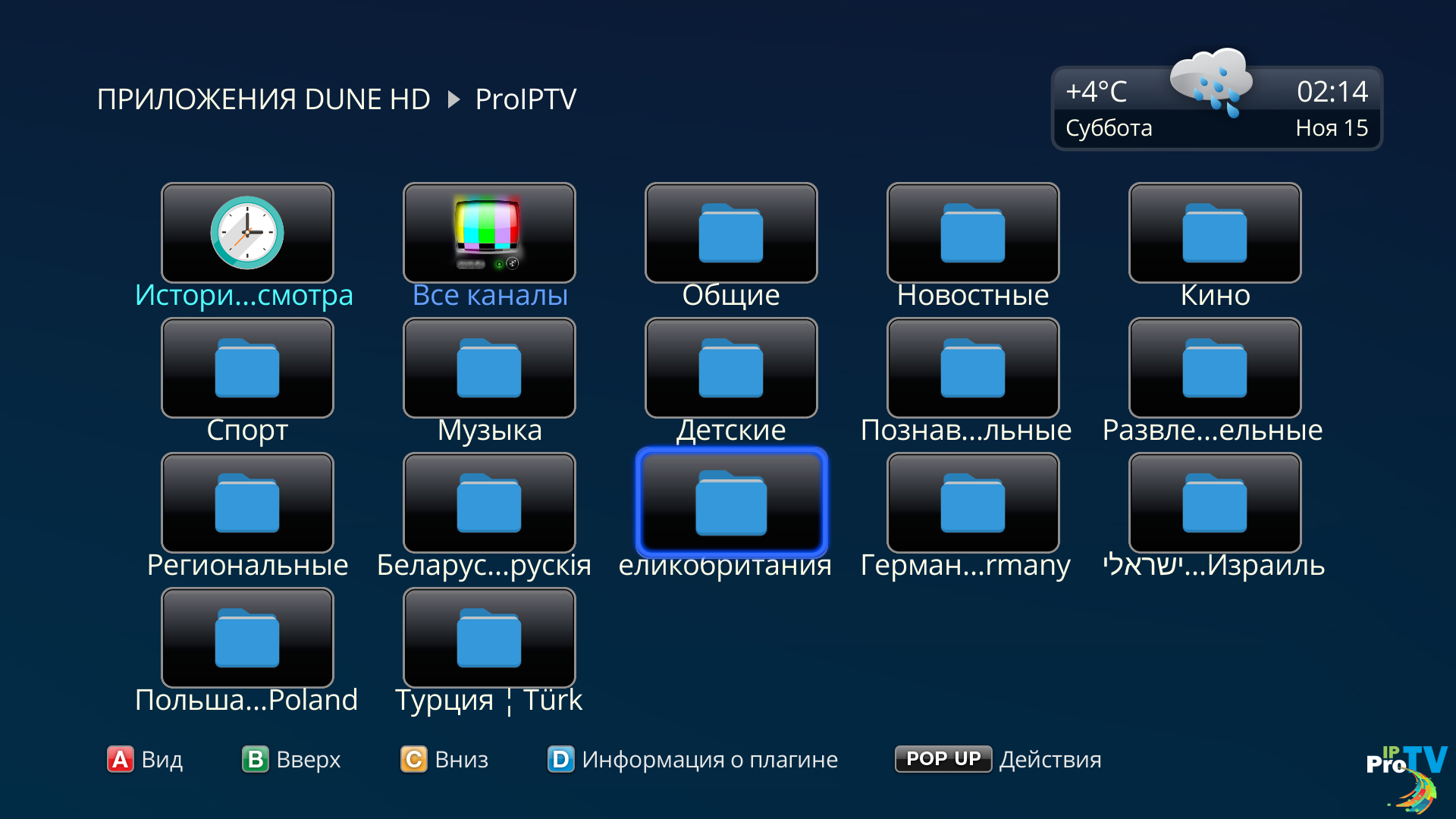Click the ПРИЛОЖЕНИЯ DUNE HD breadcrumb
1456x819 pixels.
[x=263, y=99]
